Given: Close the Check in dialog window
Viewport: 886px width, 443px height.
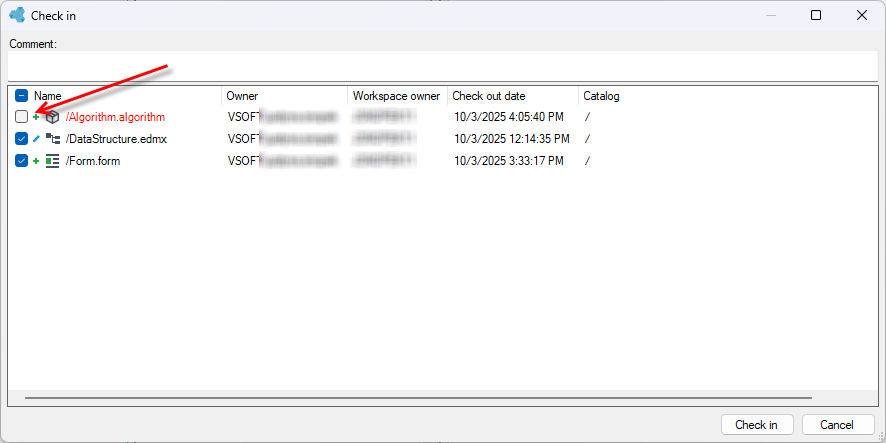Looking at the screenshot, I should pos(862,15).
